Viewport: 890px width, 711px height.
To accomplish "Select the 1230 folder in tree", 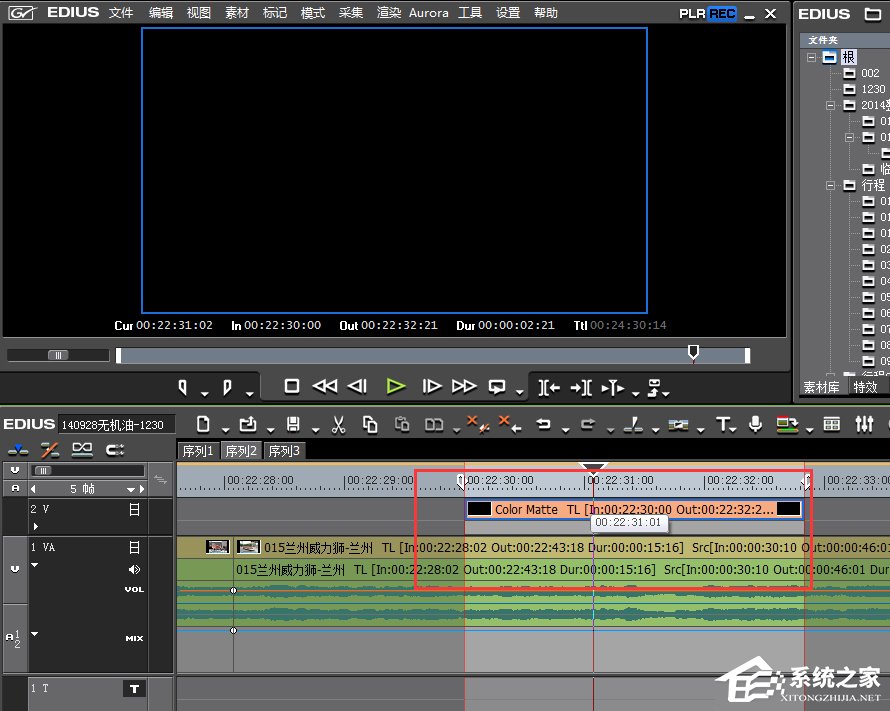I will 873,89.
